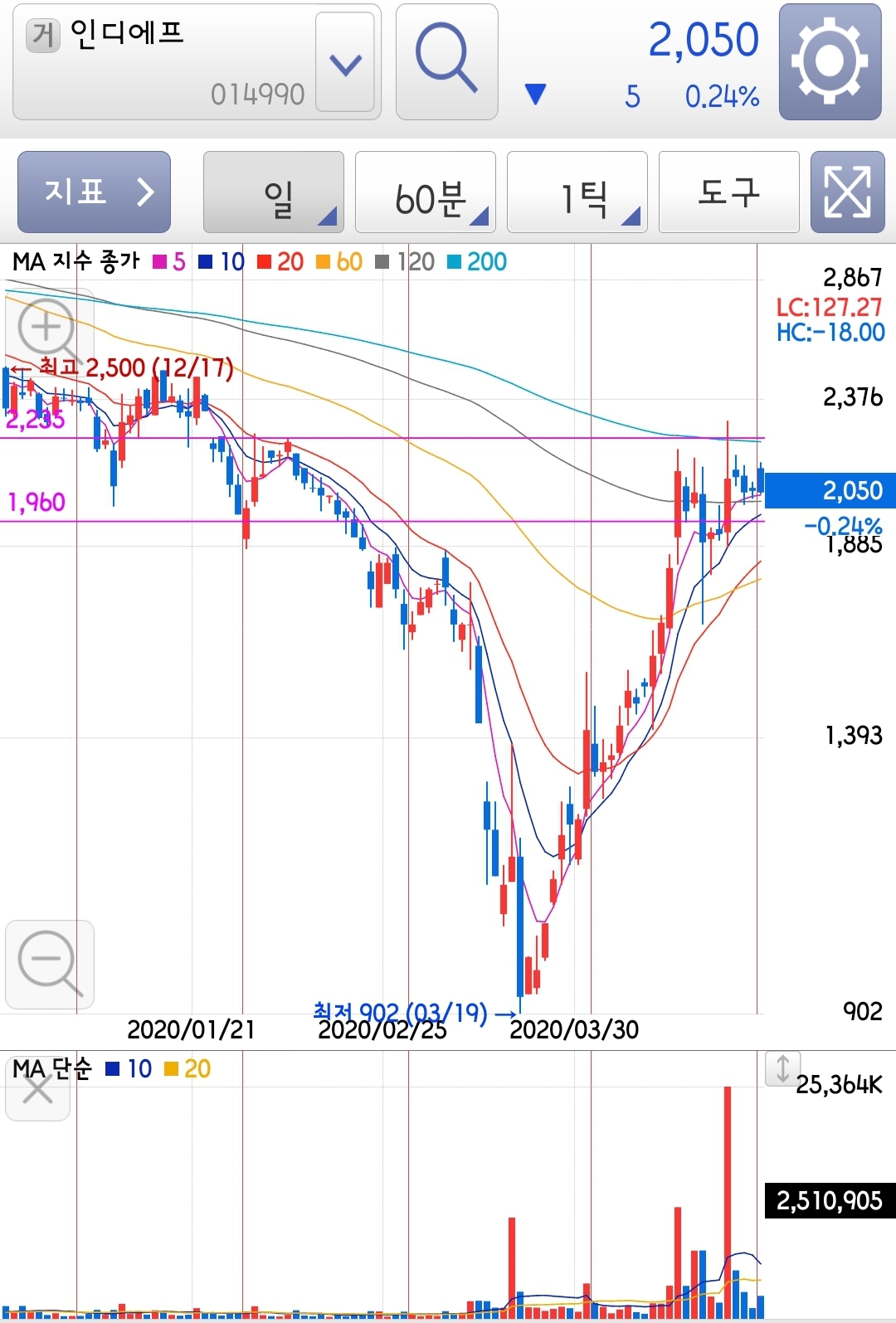Click the 1,393 price axis label
Screen dimensions: 896x1323
point(854,735)
